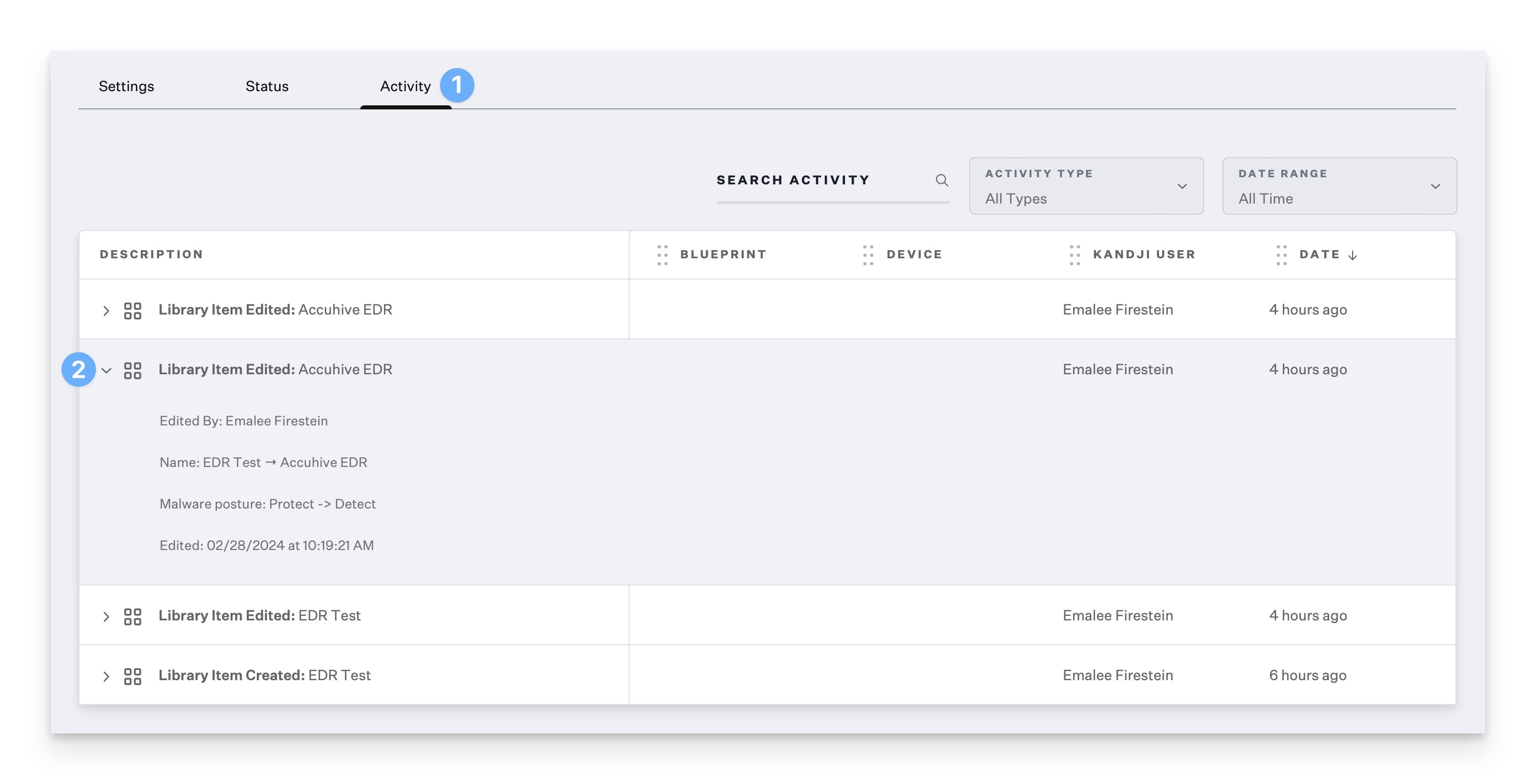Expand the Library Item Created row
Screen dimensions: 1536x784
tap(106, 676)
